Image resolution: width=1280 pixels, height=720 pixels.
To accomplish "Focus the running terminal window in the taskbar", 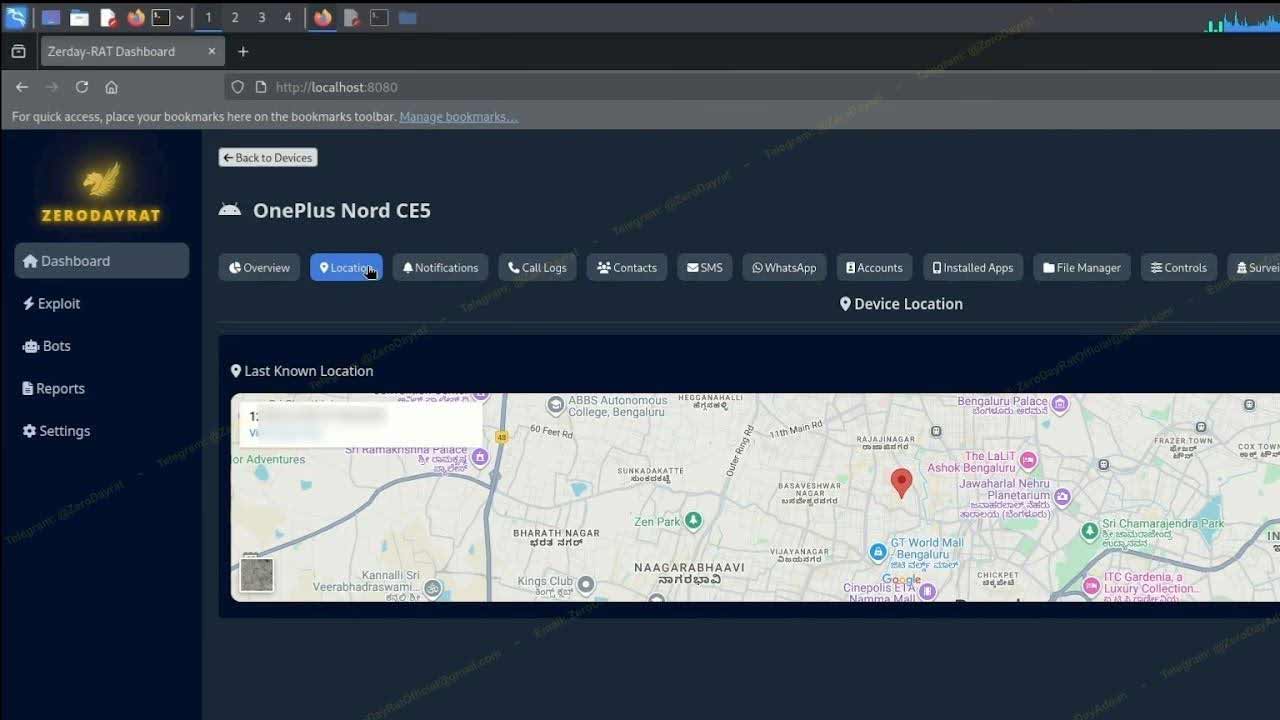I will (x=379, y=17).
